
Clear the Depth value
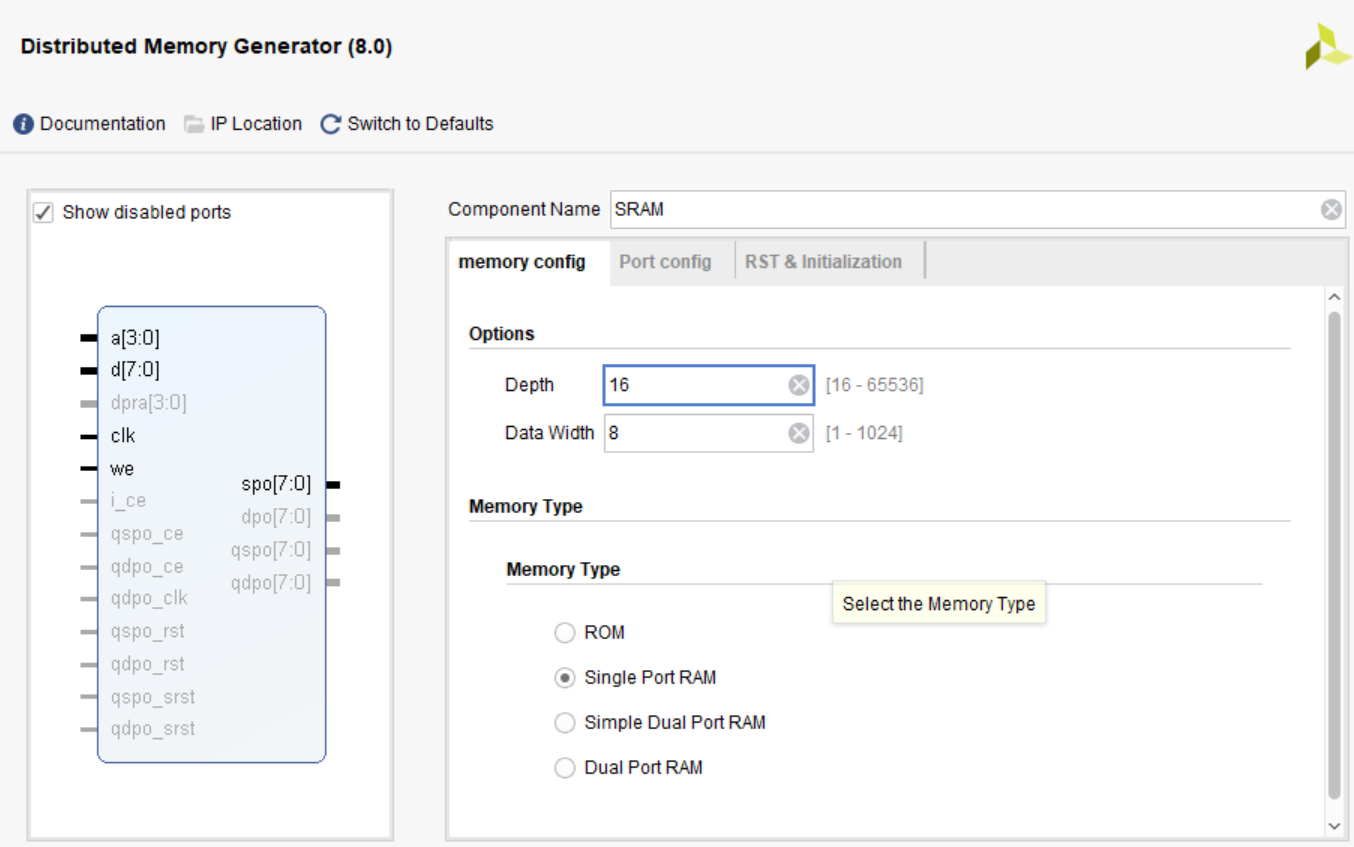(x=798, y=385)
